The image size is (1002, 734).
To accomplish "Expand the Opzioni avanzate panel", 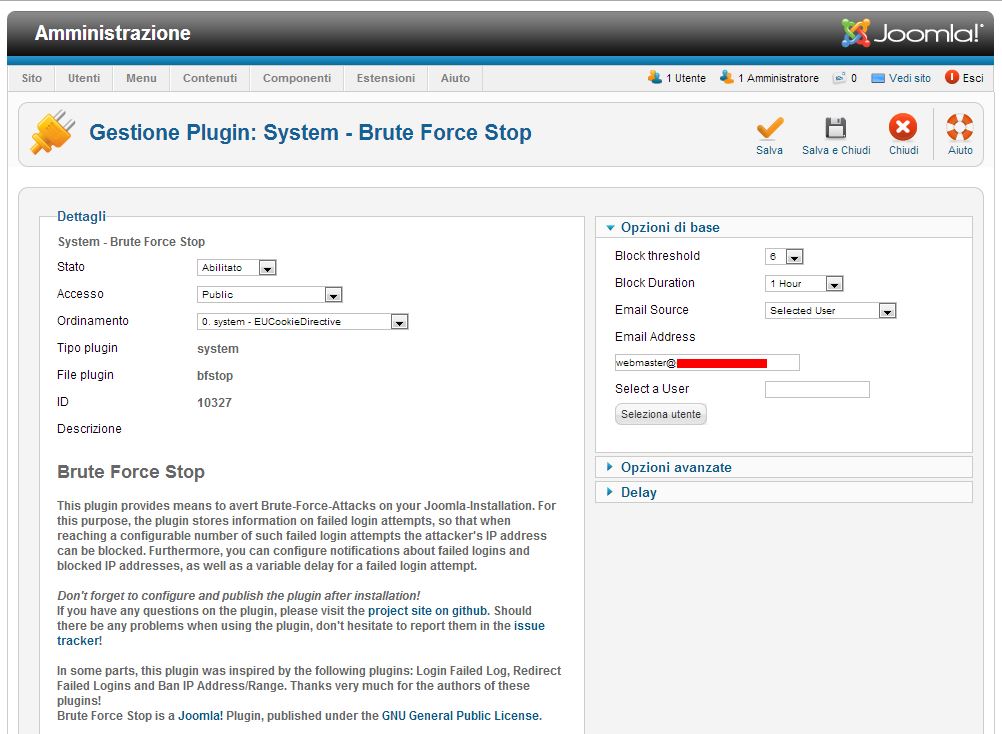I will click(x=783, y=467).
